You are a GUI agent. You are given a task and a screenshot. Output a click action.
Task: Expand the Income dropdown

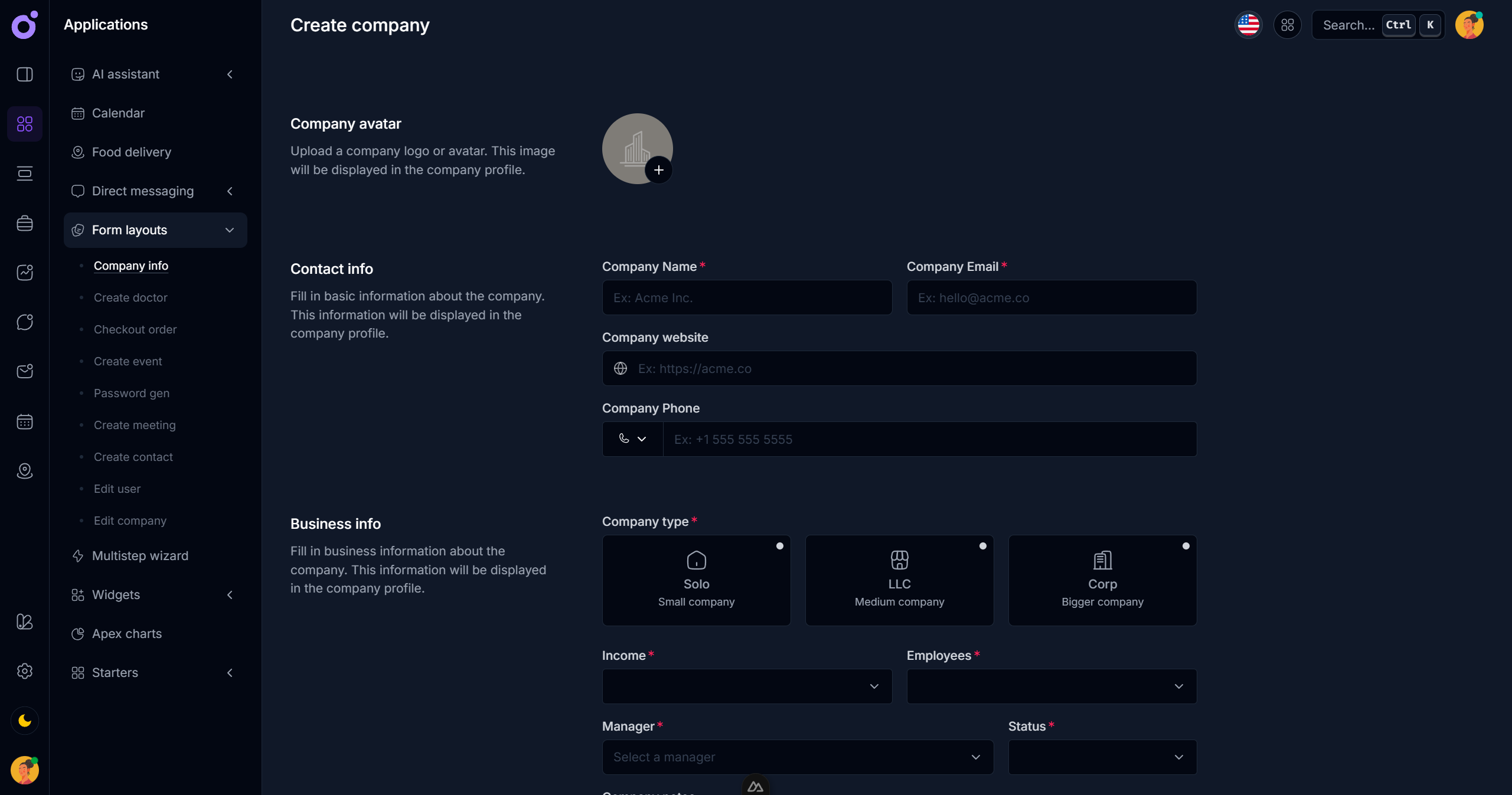(x=746, y=686)
